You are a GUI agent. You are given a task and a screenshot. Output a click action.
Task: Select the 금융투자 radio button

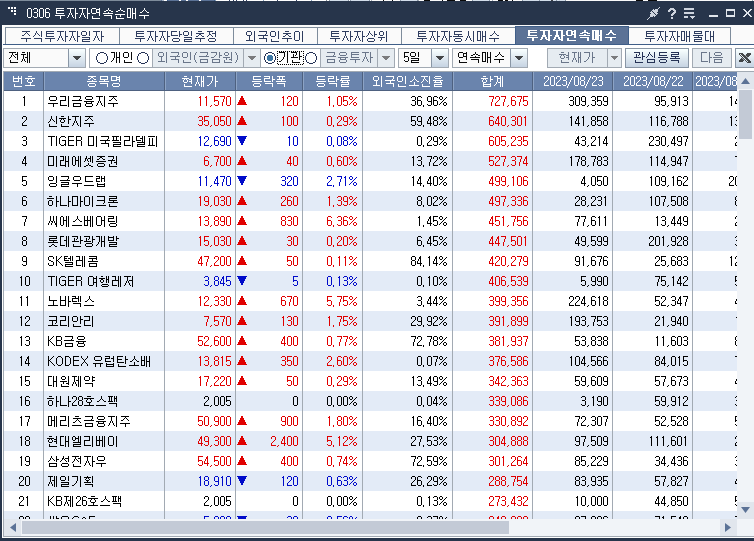[311, 58]
